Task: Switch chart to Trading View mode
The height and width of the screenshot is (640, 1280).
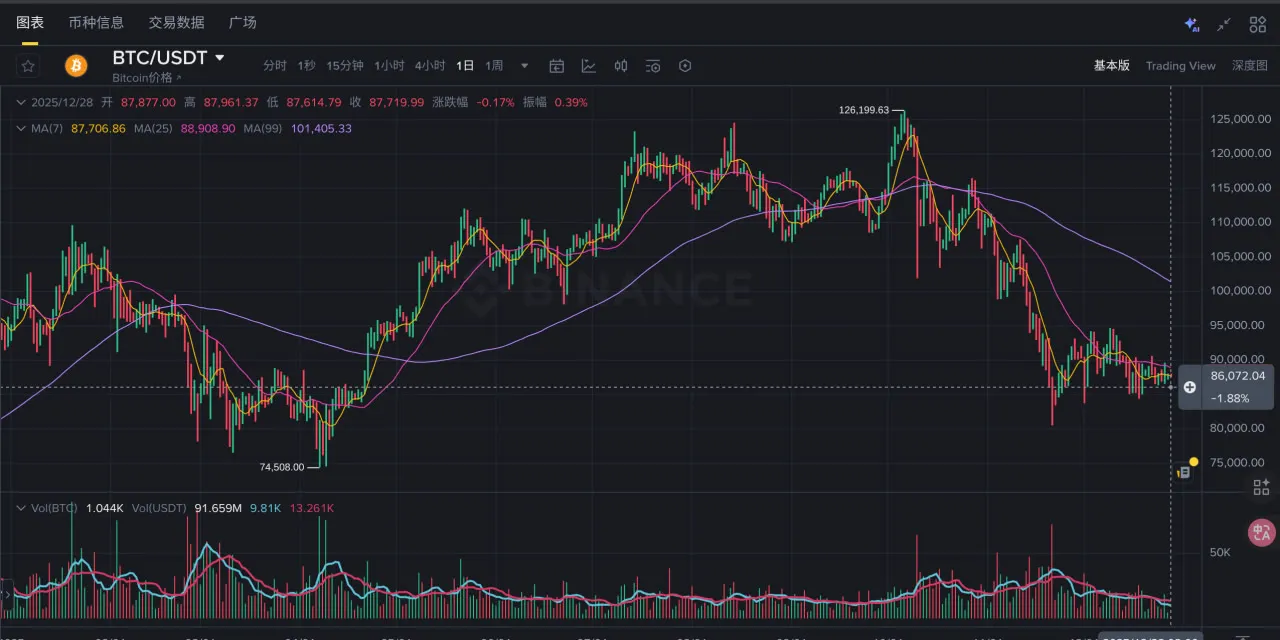Action: [1180, 66]
